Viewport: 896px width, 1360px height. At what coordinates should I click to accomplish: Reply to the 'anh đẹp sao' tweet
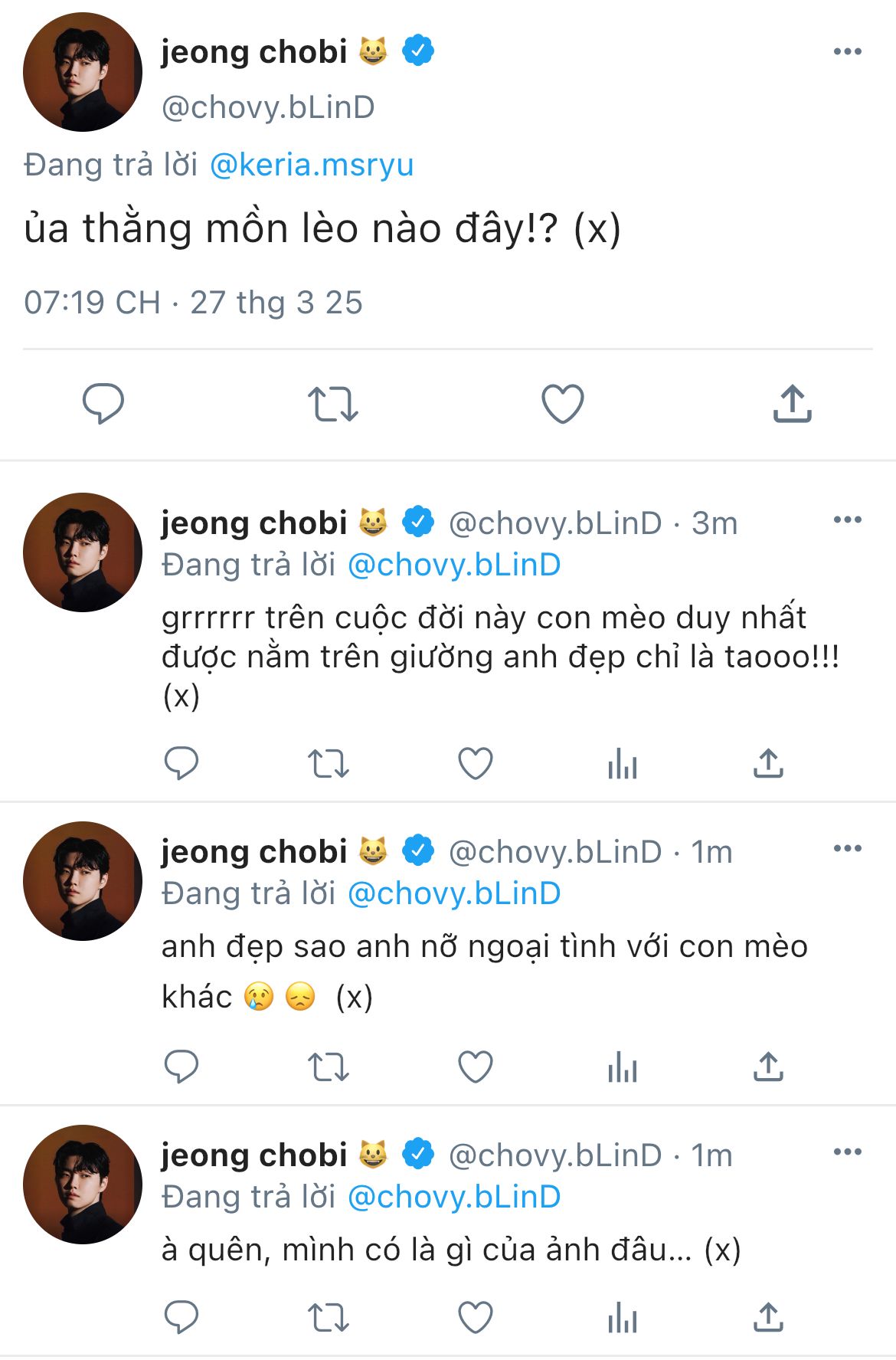coord(181,1066)
